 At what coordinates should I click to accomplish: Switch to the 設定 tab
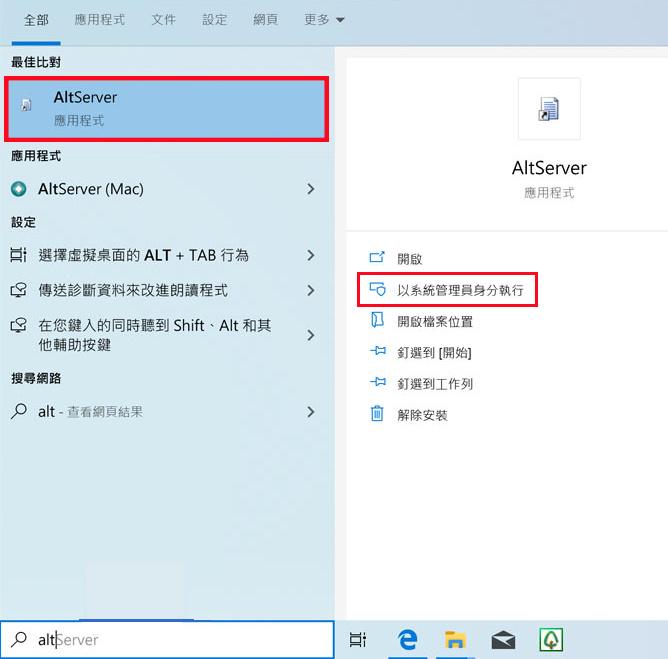214,20
